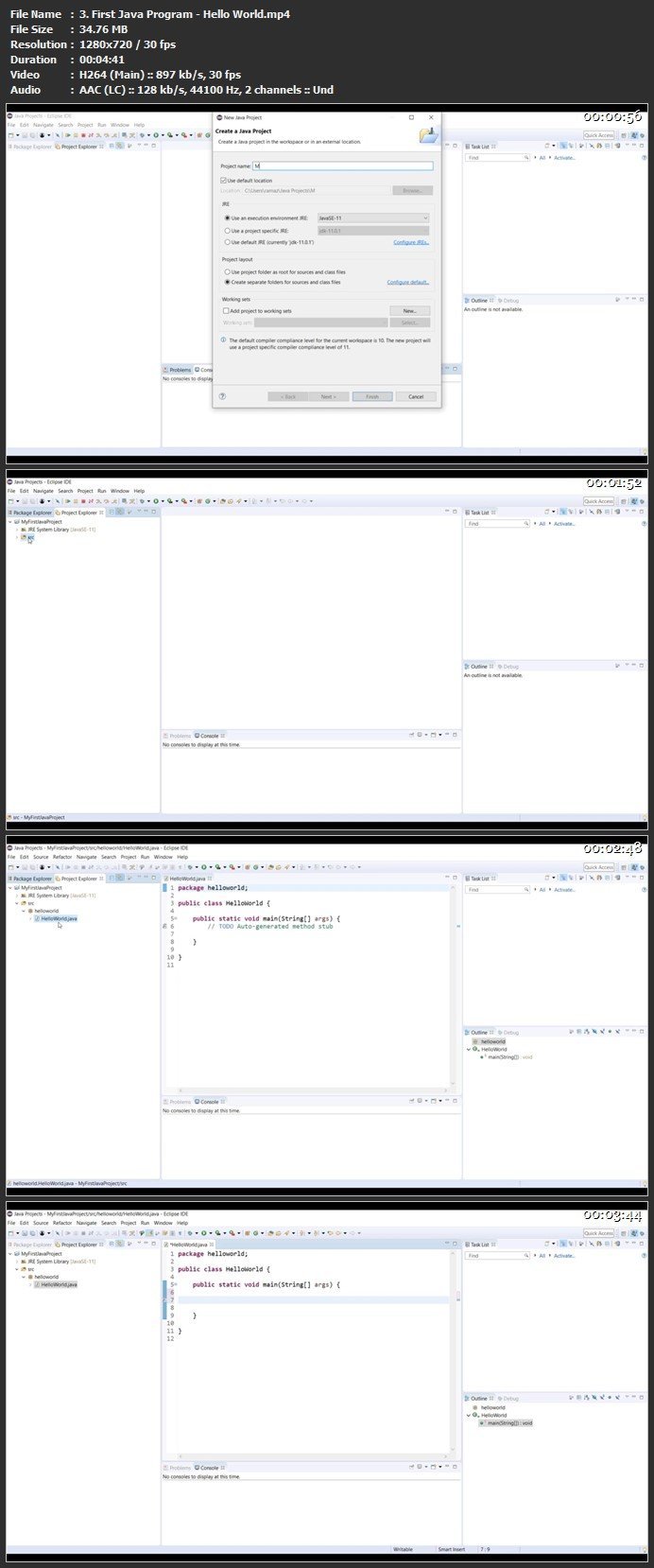Viewport: 654px width, 1568px height.
Task: Choose project folder as root radio option
Action: (x=227, y=272)
